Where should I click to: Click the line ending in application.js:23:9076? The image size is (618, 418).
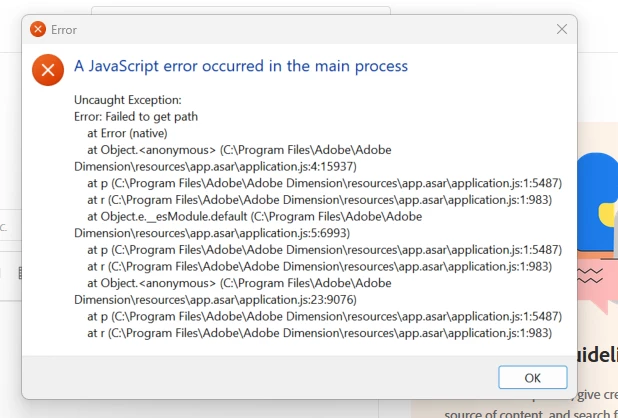click(x=215, y=300)
